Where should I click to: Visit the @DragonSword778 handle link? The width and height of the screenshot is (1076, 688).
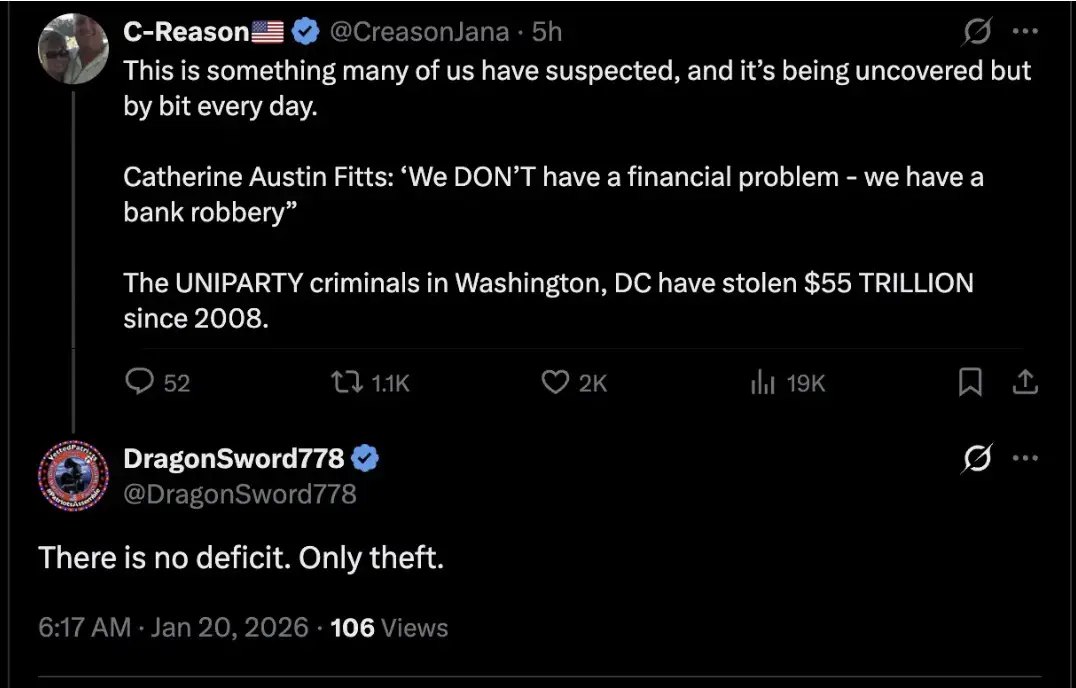[239, 493]
